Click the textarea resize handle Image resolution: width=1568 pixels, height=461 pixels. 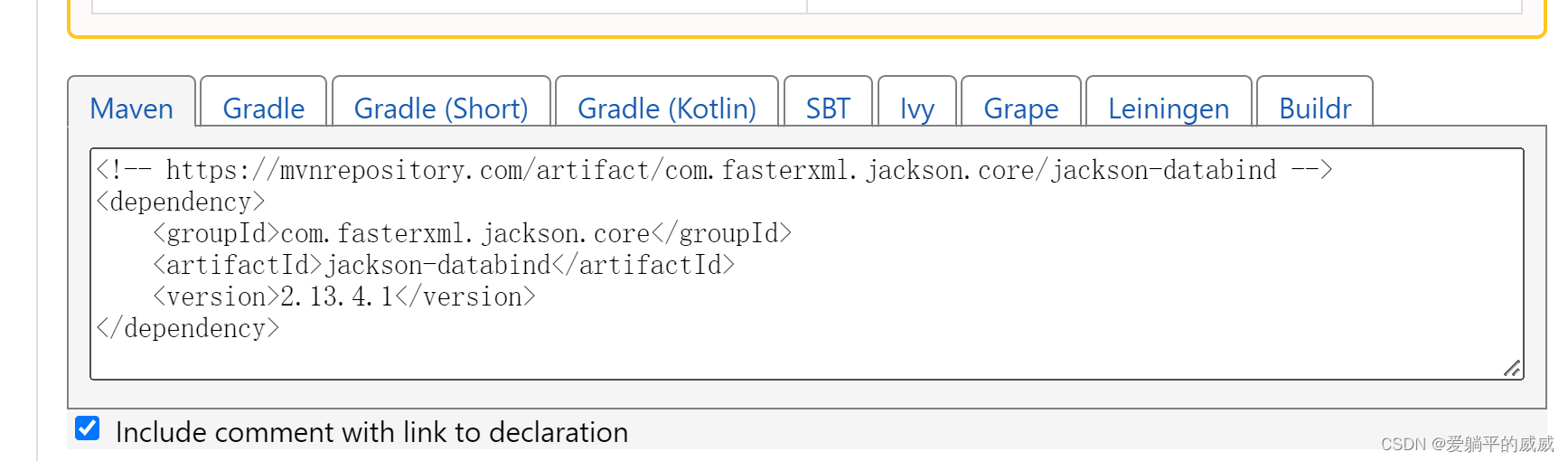point(1512,368)
